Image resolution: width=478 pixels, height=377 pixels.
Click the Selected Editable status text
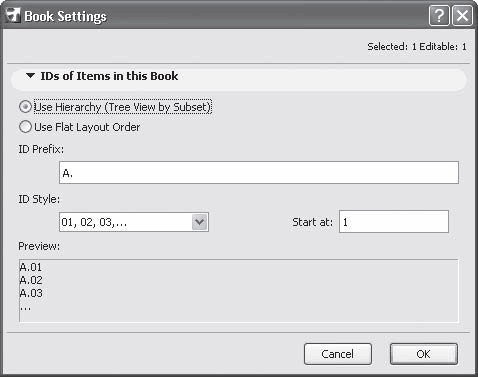(x=417, y=46)
